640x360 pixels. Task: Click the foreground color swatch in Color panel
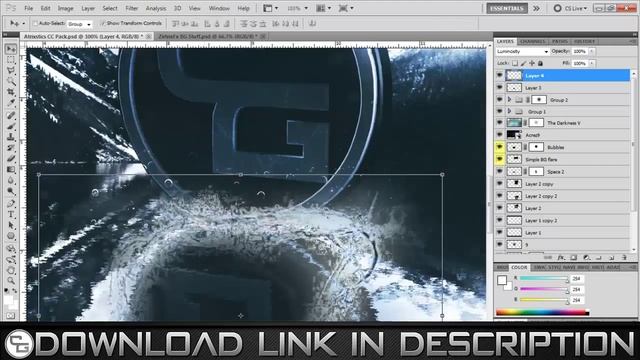502,280
